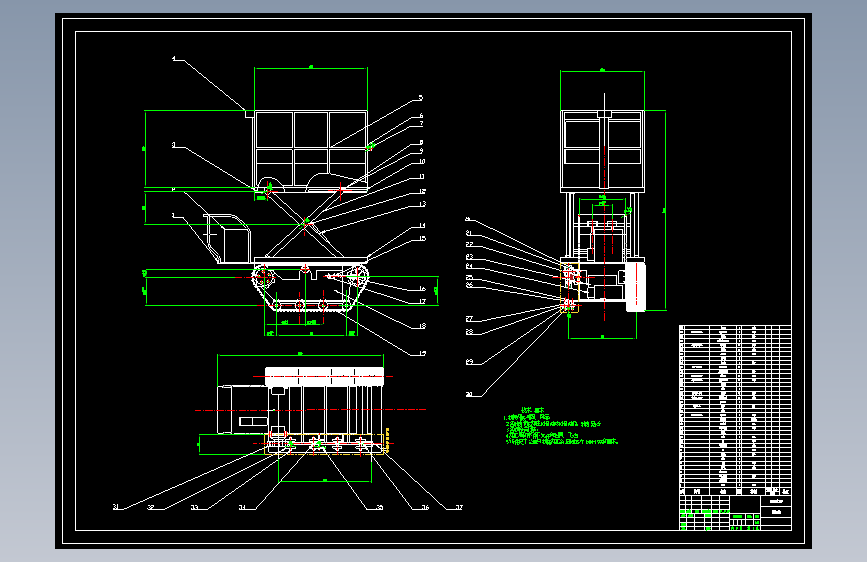867x562 pixels.
Task: Click callout number 37 label
Action: [x=459, y=507]
